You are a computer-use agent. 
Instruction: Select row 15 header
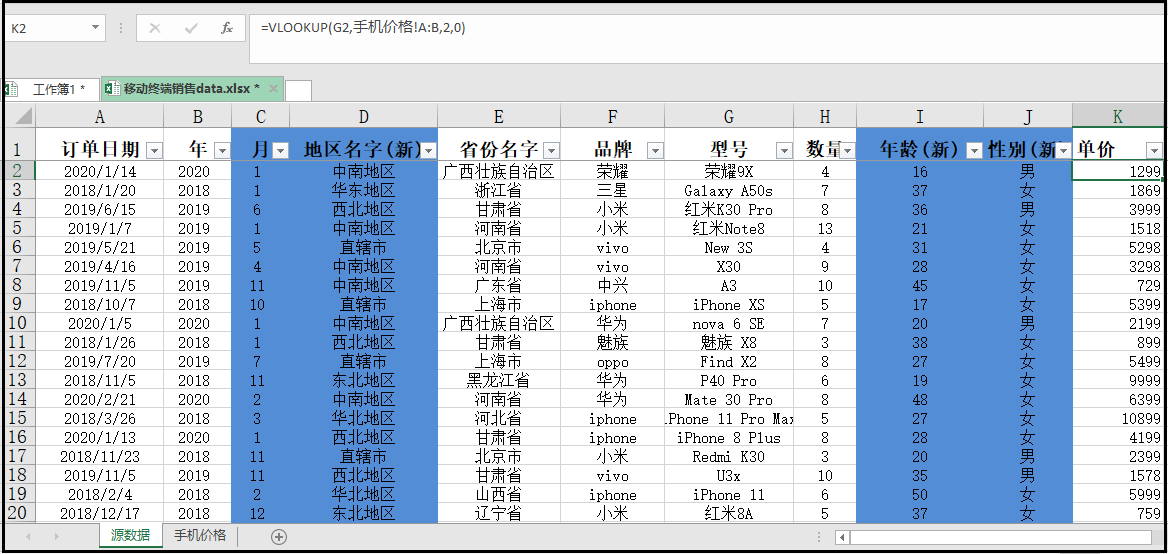[x=19, y=418]
